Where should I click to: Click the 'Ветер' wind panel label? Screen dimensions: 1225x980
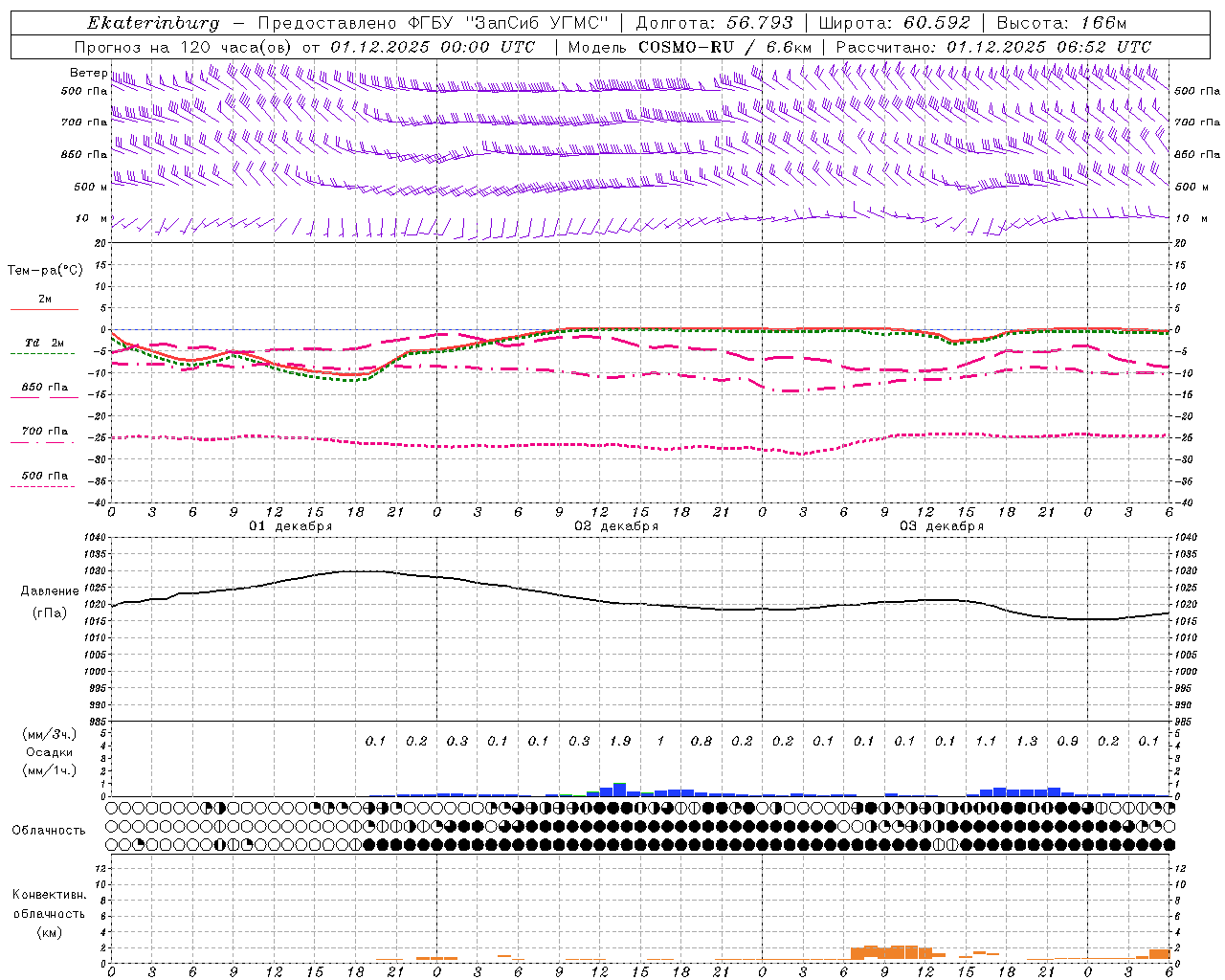tap(88, 73)
